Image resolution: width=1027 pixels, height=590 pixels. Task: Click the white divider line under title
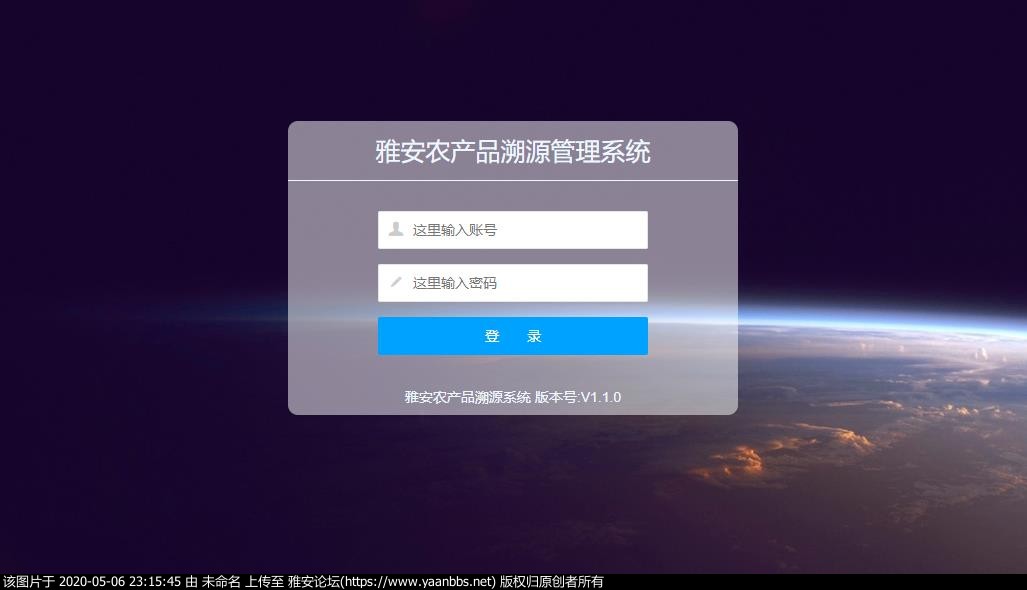point(513,180)
